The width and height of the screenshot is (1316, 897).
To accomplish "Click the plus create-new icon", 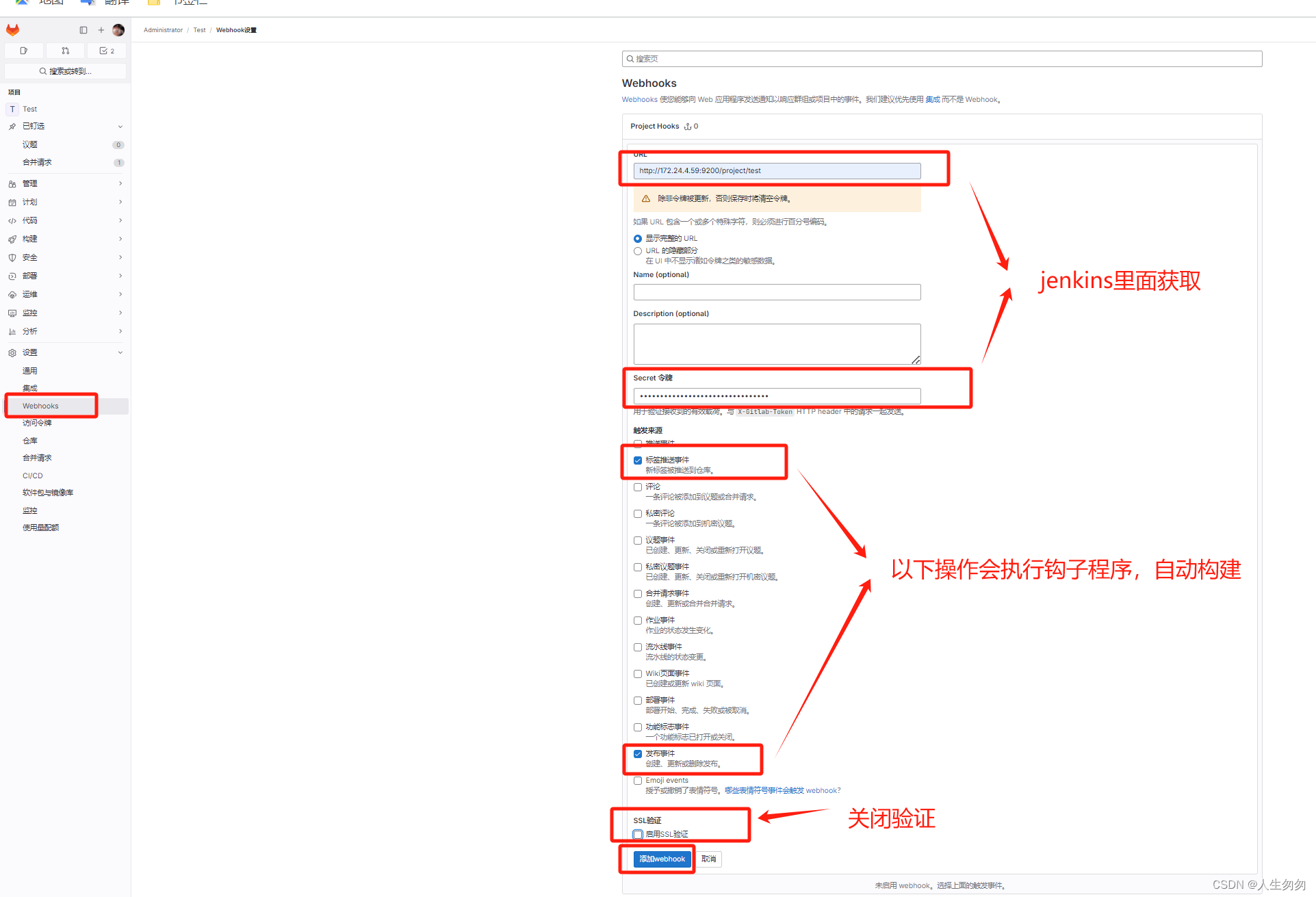I will coord(101,30).
